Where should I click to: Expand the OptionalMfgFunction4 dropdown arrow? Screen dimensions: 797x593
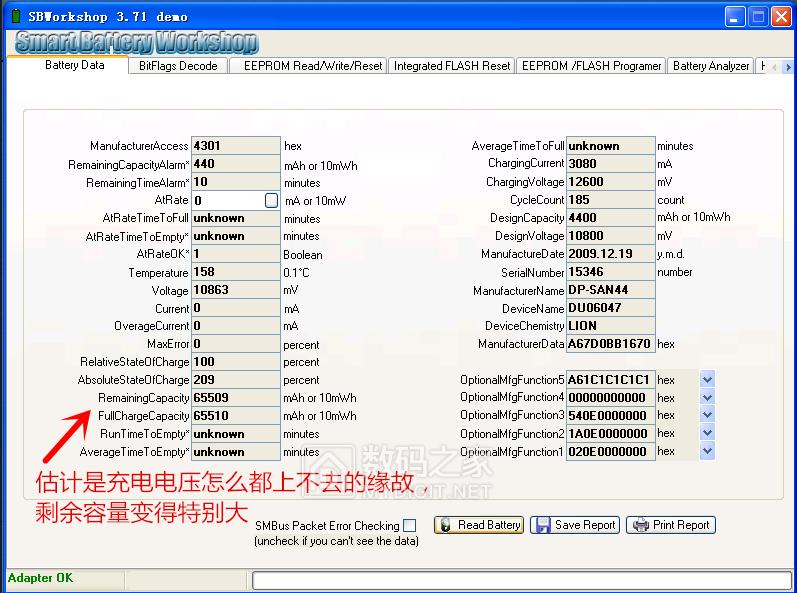point(707,398)
